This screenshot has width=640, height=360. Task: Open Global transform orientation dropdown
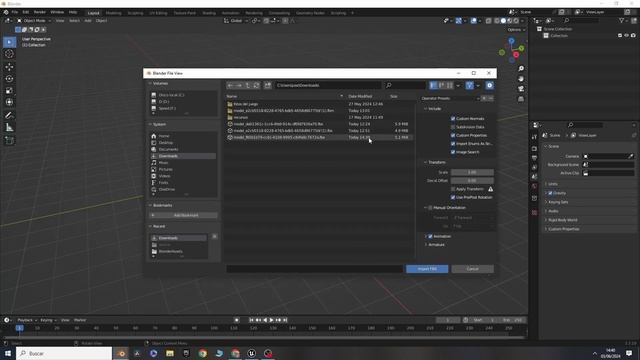[x=236, y=20]
